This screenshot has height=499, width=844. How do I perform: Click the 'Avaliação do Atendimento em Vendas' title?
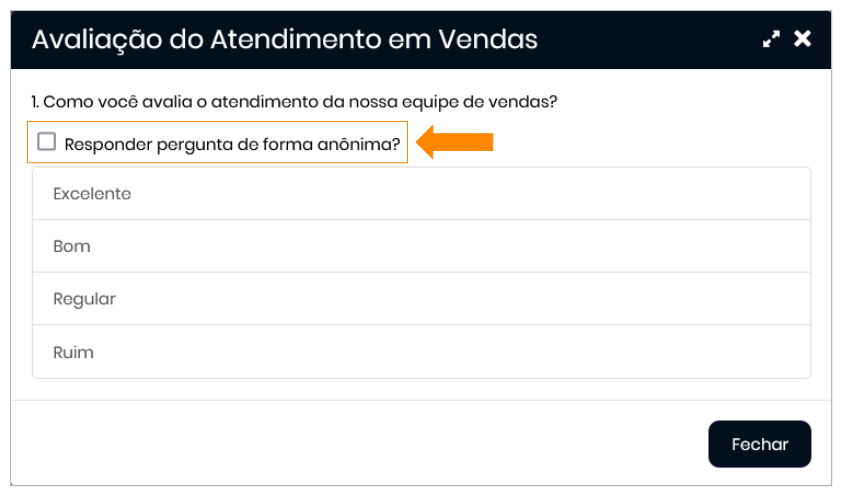point(285,39)
